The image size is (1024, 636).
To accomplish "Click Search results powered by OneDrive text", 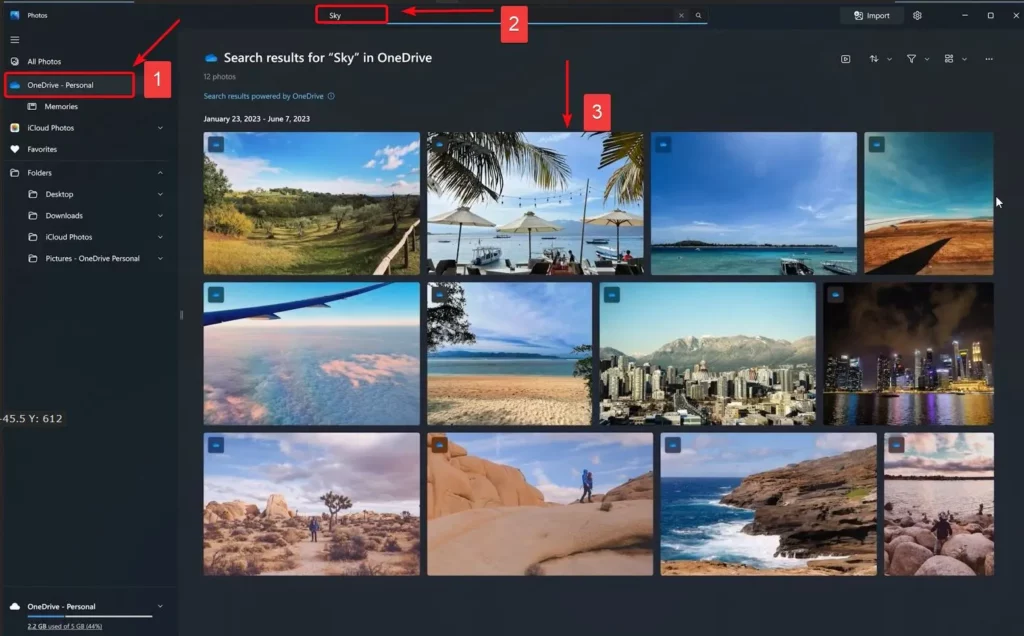I will [x=263, y=96].
